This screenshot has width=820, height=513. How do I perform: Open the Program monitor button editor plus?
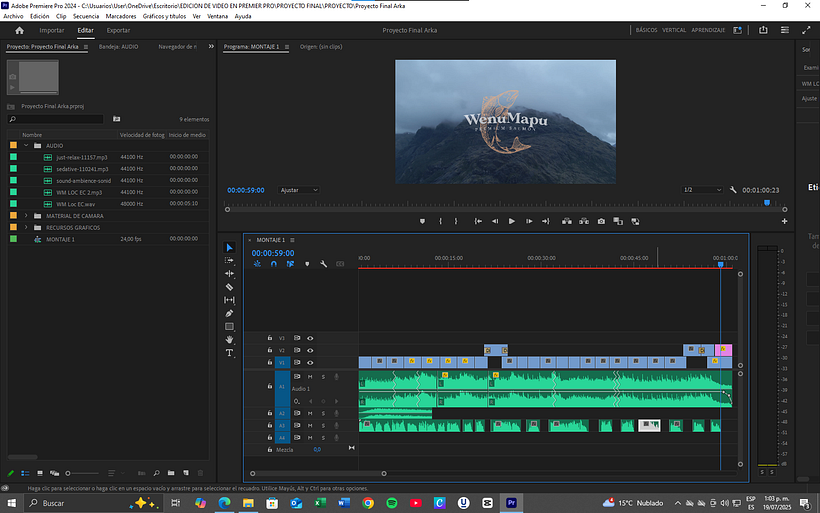[784, 221]
